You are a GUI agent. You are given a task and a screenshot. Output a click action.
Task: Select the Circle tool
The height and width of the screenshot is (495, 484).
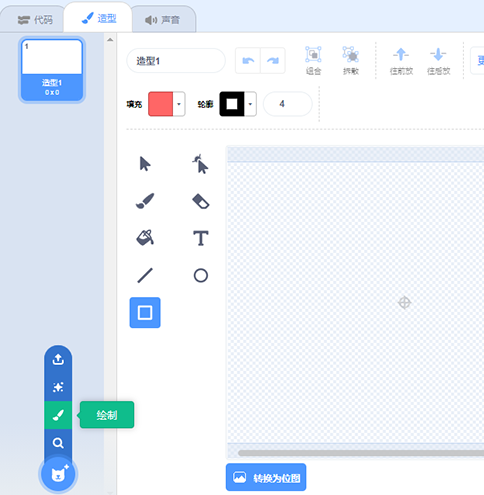coord(201,276)
